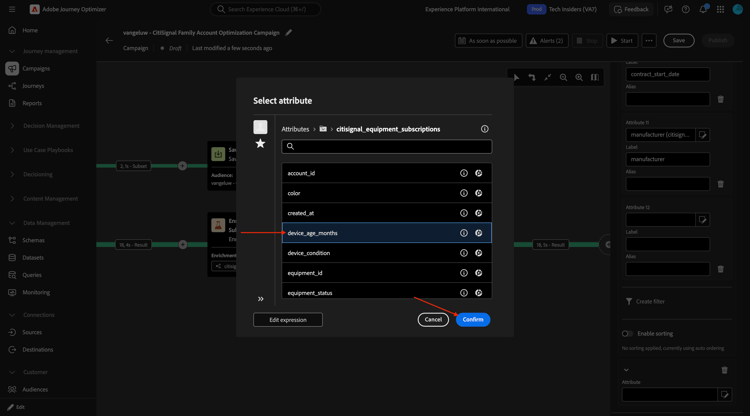Open Campaigns in sidebar
Screen dimensions: 750x416
36,68
